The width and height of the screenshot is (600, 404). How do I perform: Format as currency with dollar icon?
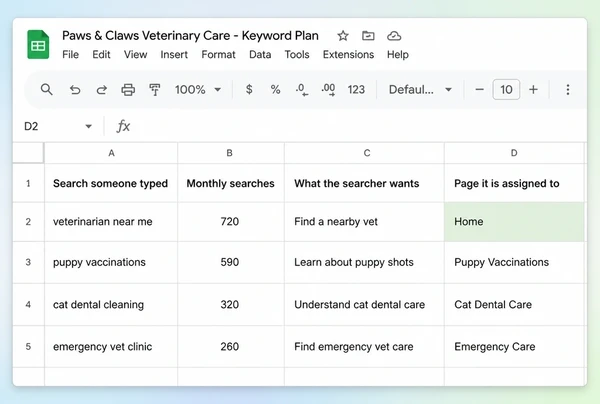coord(249,90)
